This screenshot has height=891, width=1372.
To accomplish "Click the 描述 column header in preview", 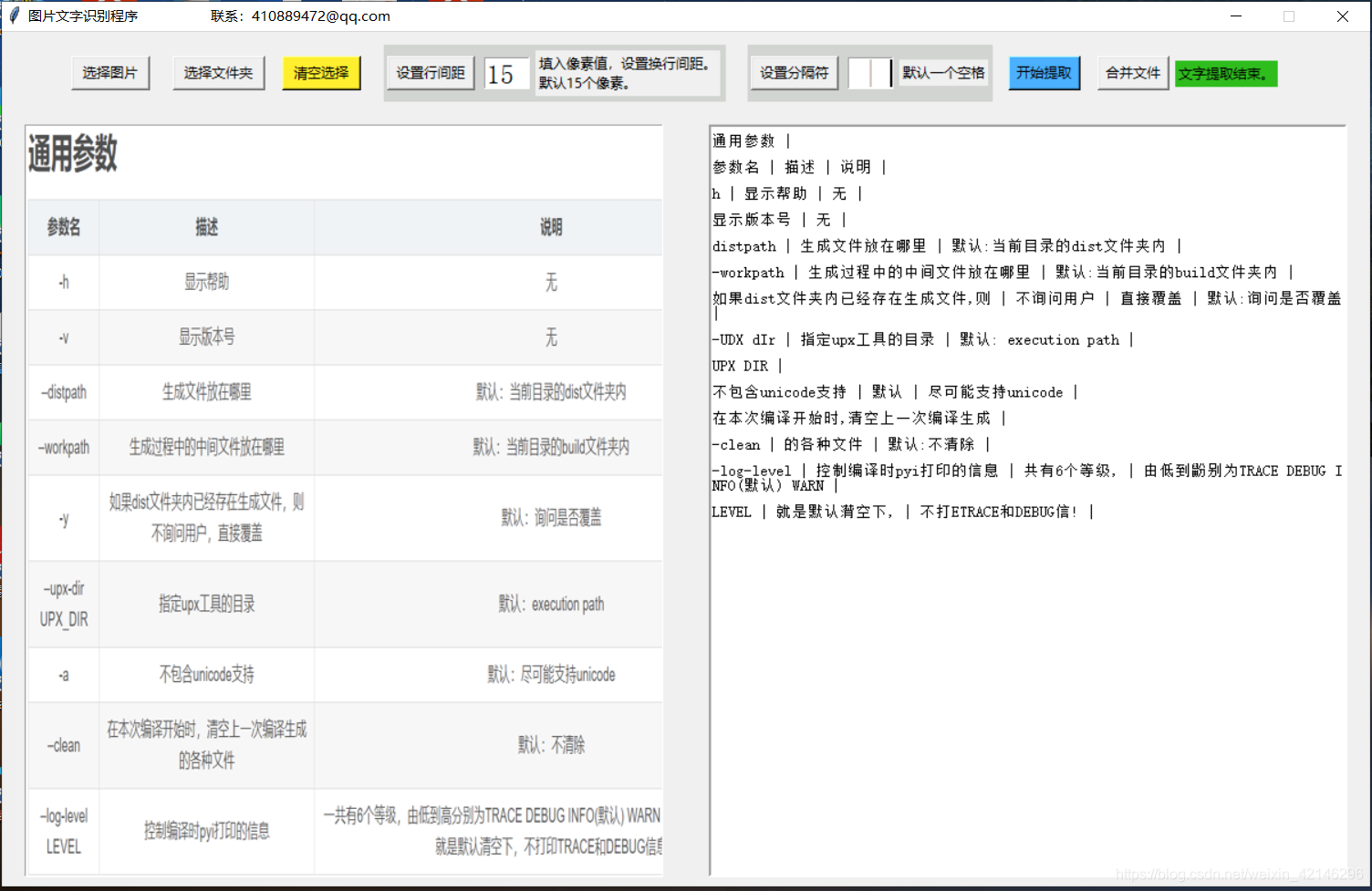I will [x=207, y=227].
